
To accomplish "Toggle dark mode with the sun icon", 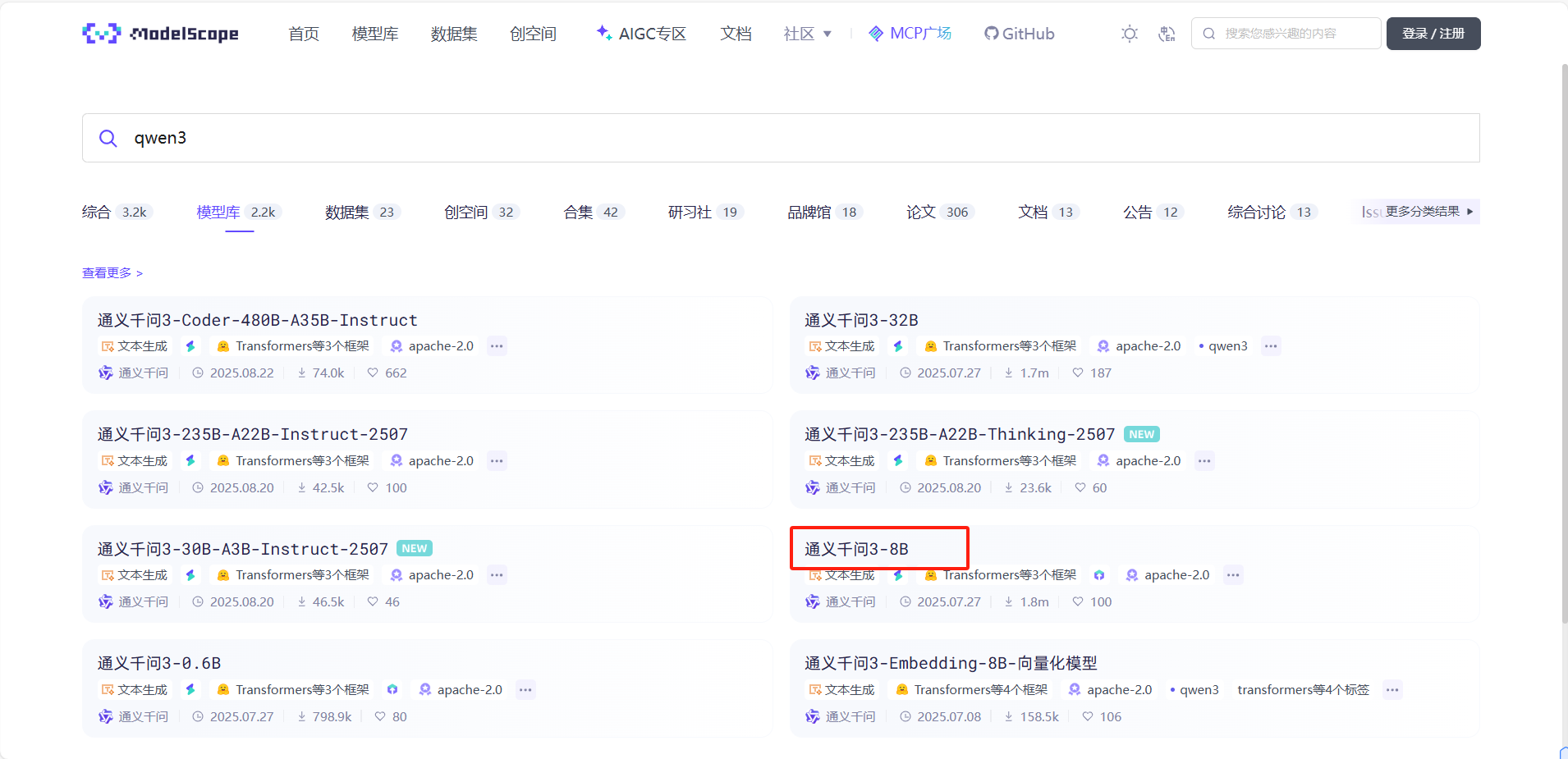I will (x=1129, y=33).
